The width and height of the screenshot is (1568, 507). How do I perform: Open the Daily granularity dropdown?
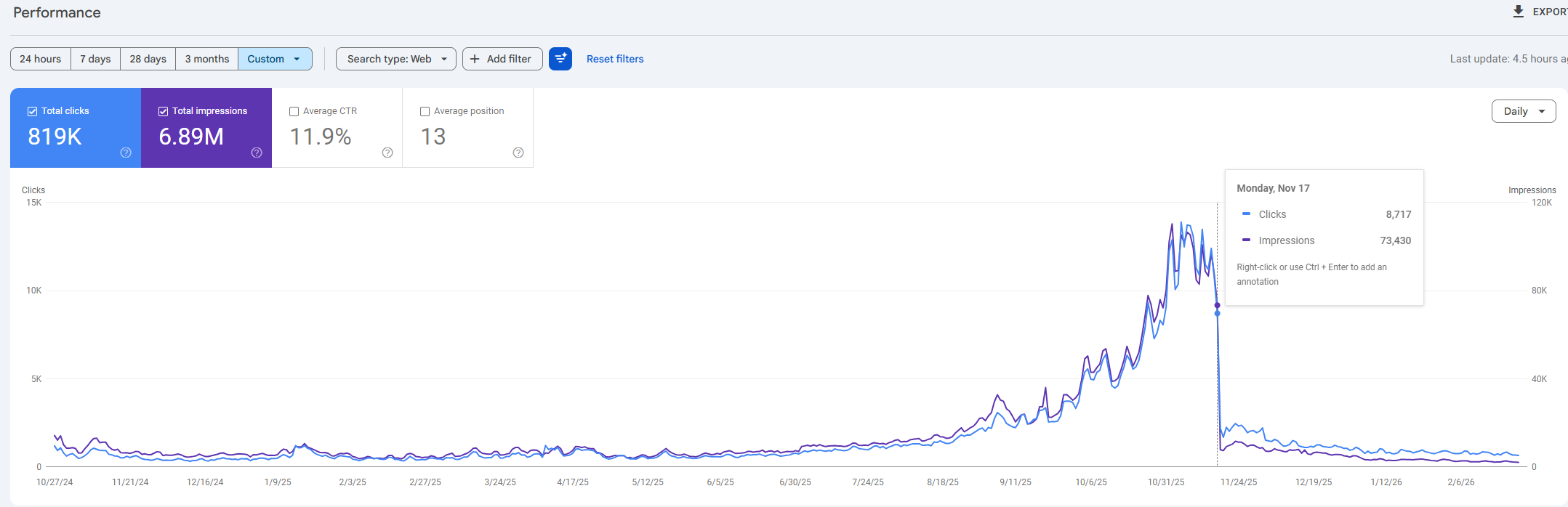[1524, 111]
